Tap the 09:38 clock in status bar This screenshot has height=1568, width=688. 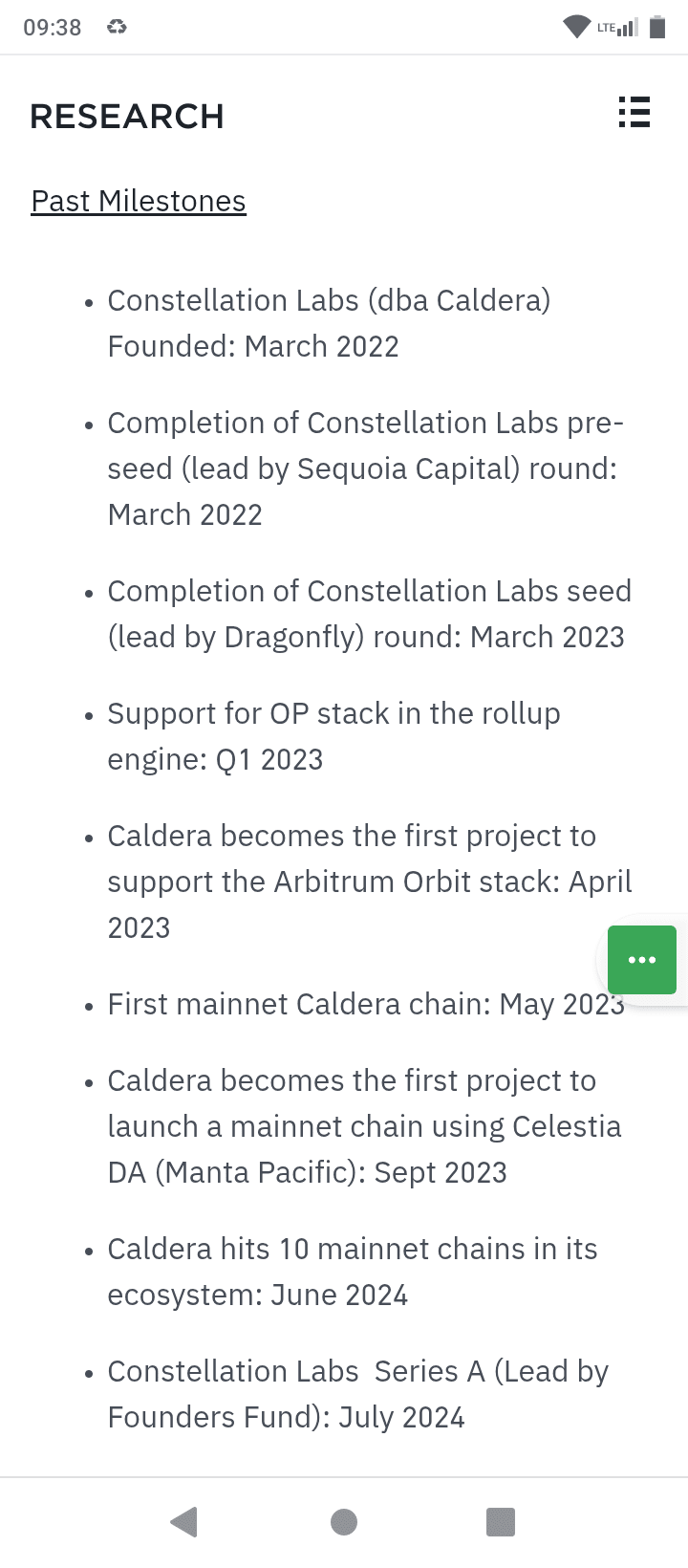tap(53, 27)
